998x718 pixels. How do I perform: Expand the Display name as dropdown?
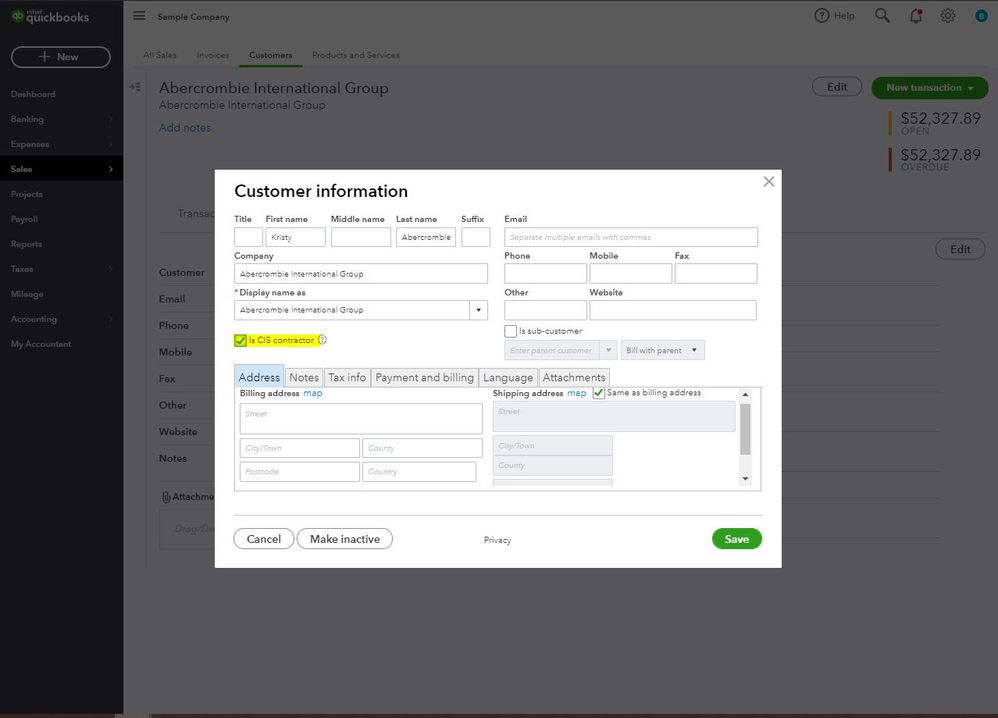coord(479,310)
